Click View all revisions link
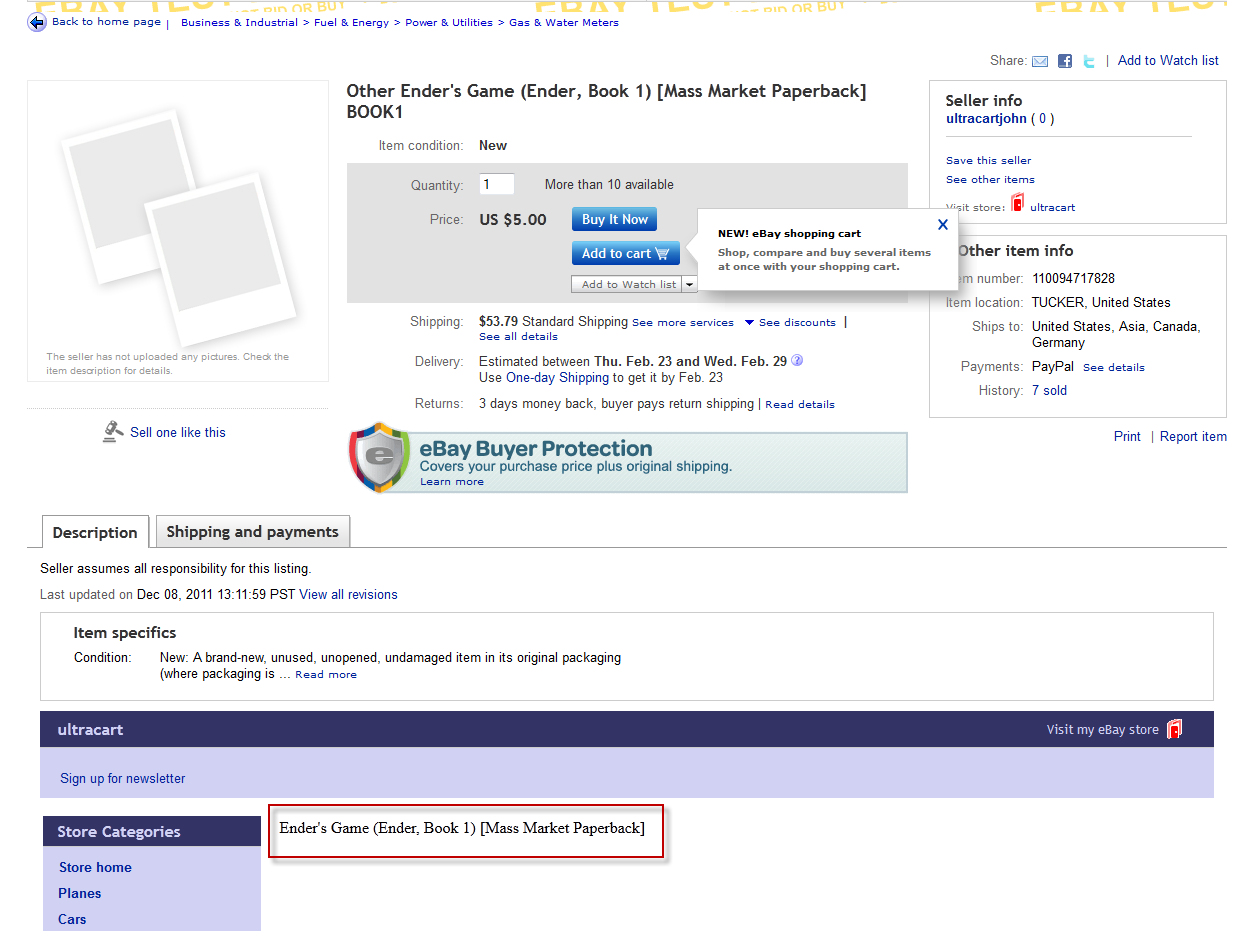The image size is (1260, 931). coord(348,595)
